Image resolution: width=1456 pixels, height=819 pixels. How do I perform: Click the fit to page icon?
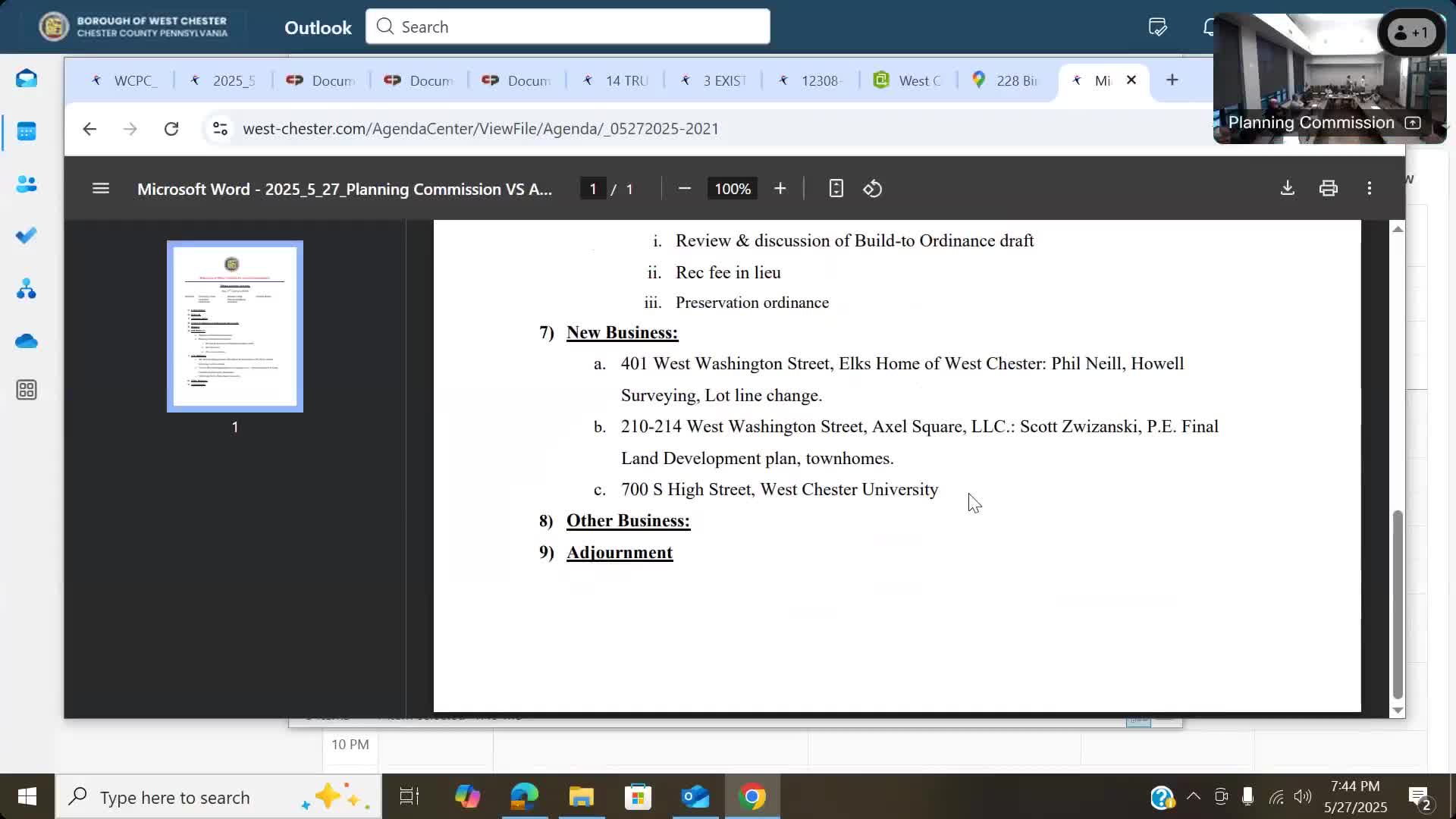[836, 188]
